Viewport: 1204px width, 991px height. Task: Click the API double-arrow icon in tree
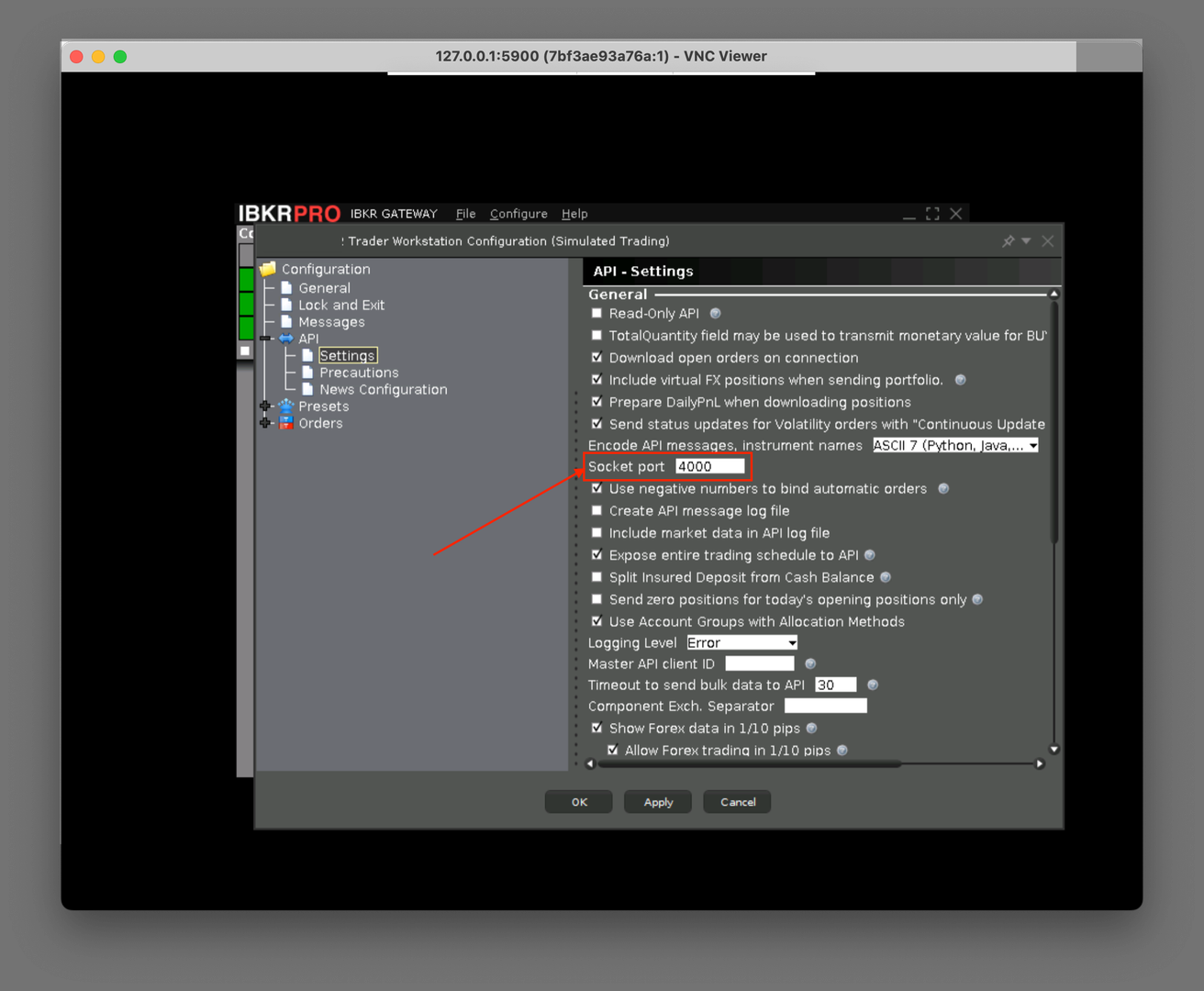286,339
